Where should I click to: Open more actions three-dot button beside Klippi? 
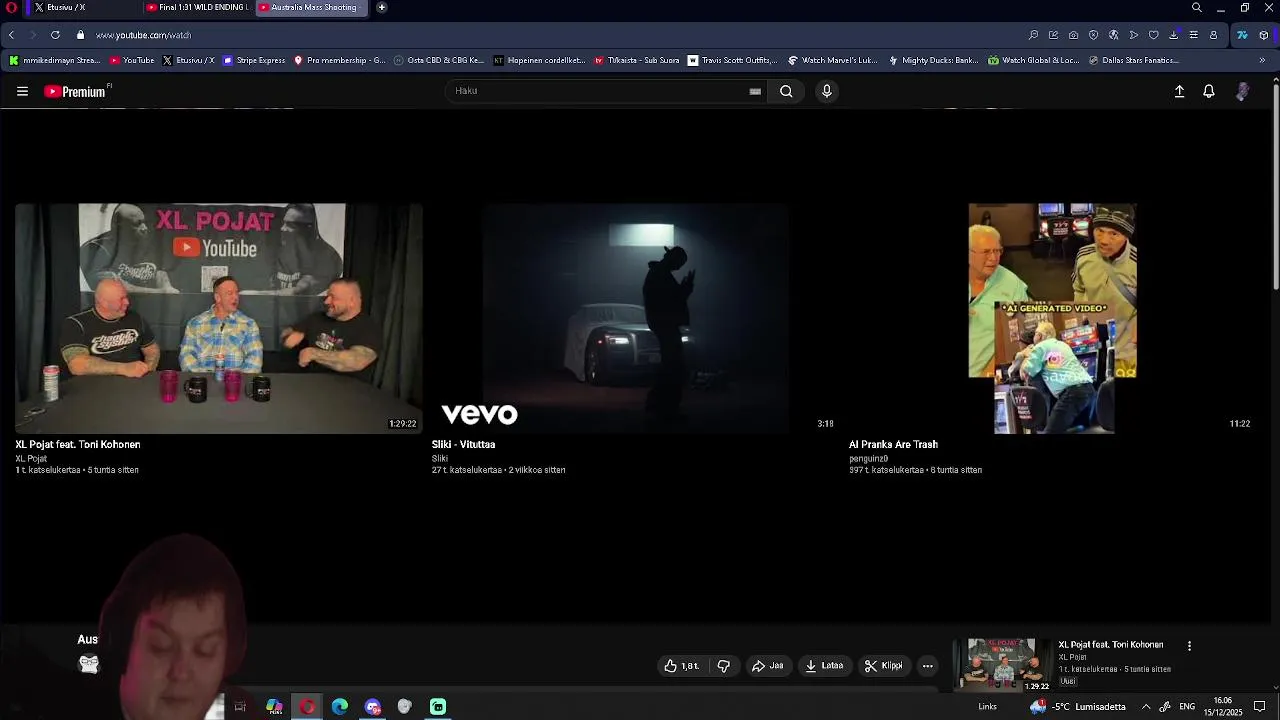pos(927,666)
